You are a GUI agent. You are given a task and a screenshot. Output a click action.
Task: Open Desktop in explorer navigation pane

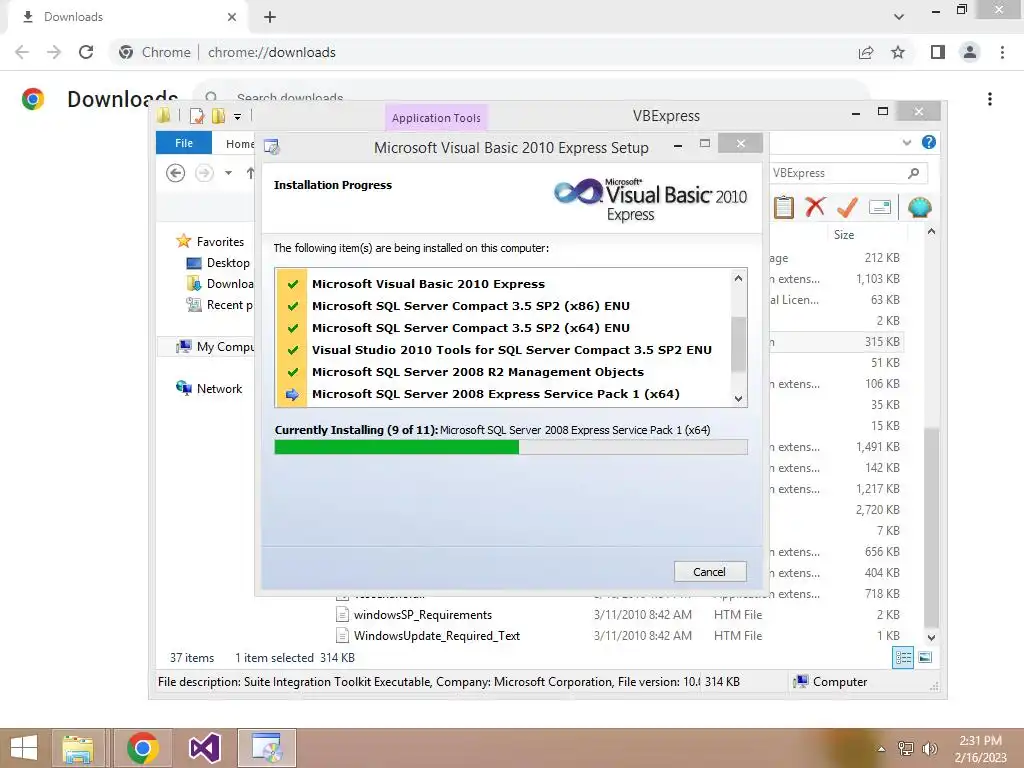pos(228,263)
